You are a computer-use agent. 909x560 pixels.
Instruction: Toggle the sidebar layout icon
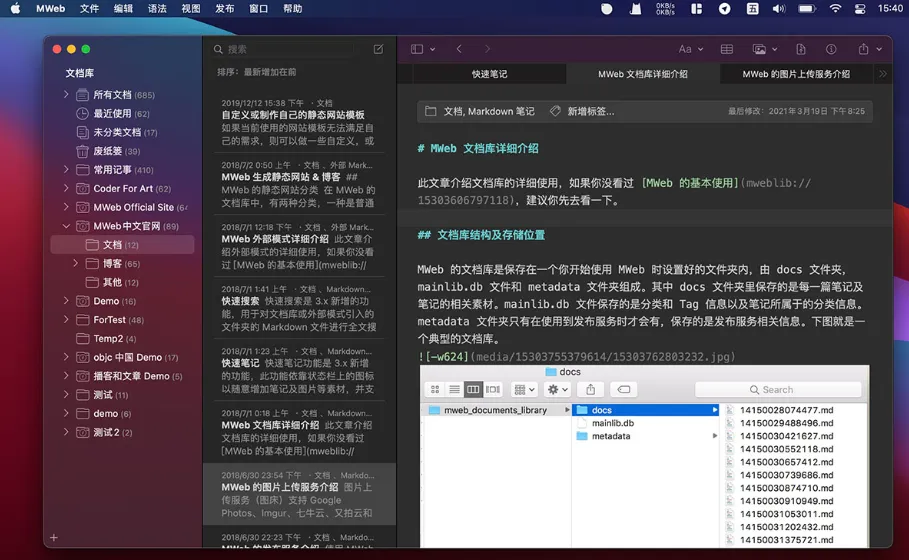tap(417, 49)
